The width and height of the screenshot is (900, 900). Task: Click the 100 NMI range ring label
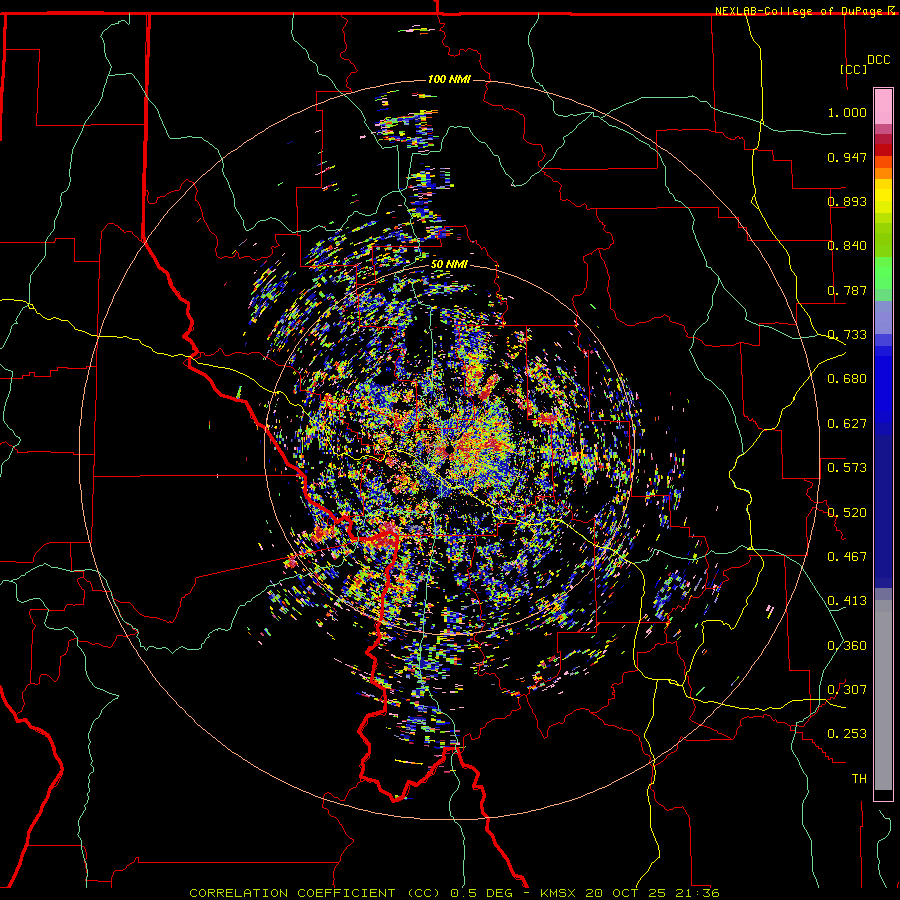point(449,79)
